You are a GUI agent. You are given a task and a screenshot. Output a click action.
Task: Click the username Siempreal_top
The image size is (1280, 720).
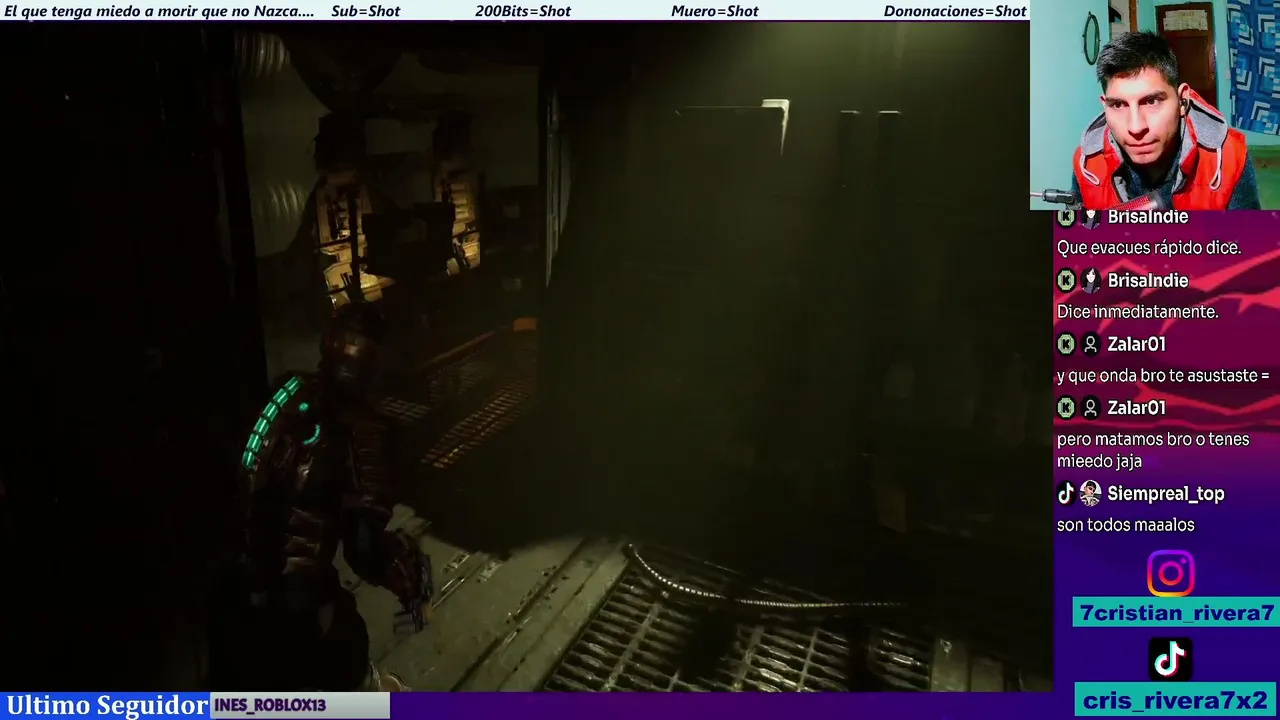pyautogui.click(x=1165, y=494)
